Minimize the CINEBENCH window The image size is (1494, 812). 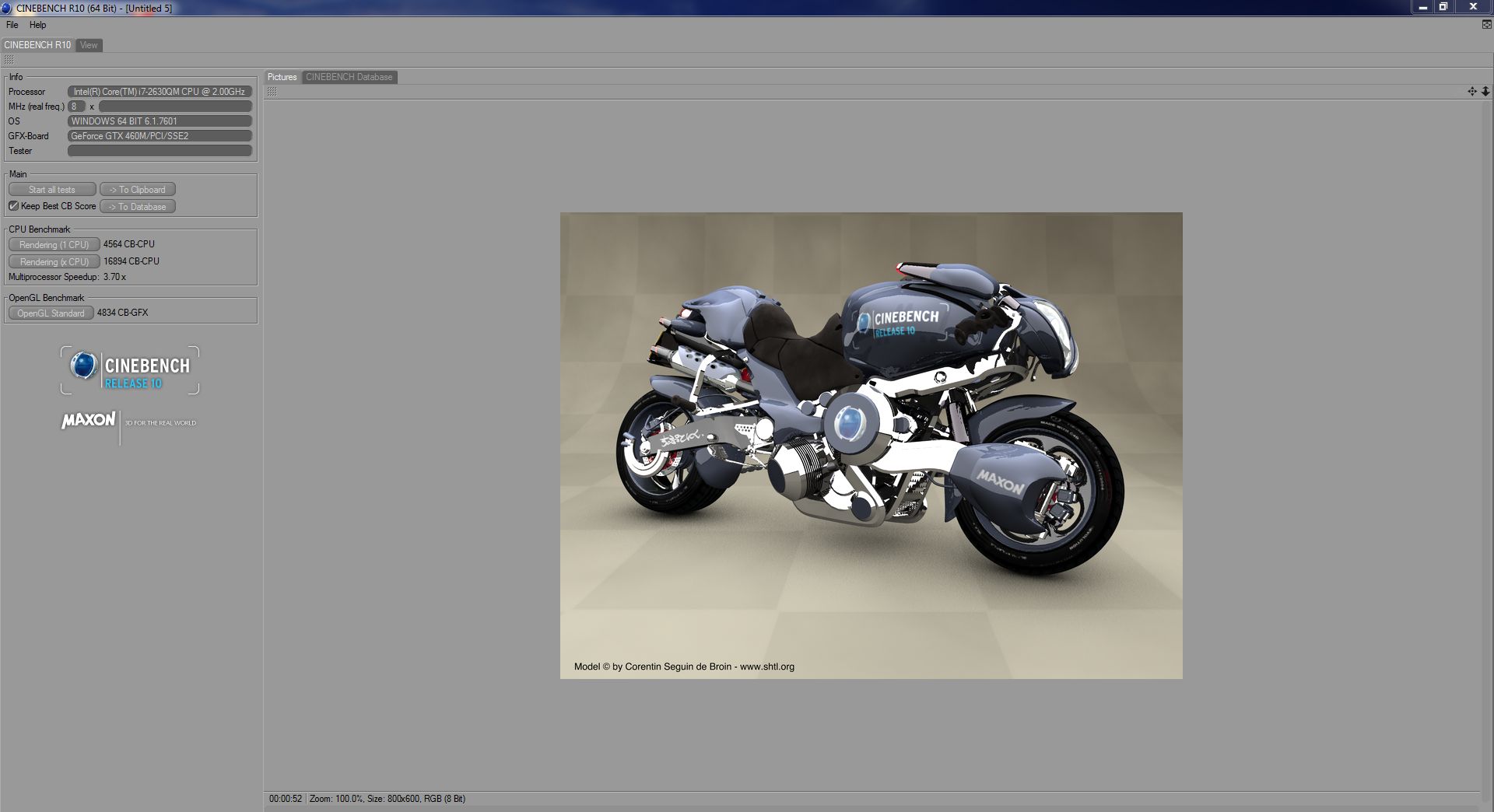(x=1423, y=7)
